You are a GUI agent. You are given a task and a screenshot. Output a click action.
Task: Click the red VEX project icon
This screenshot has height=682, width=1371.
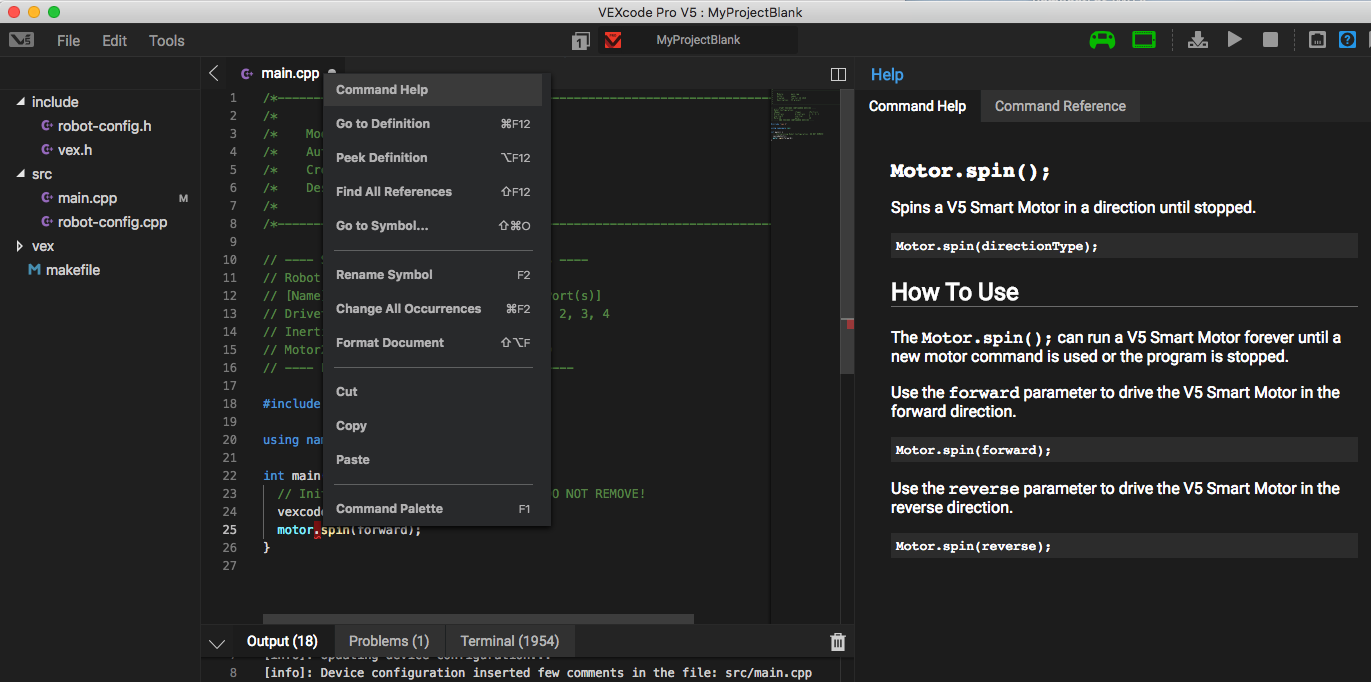pos(613,40)
